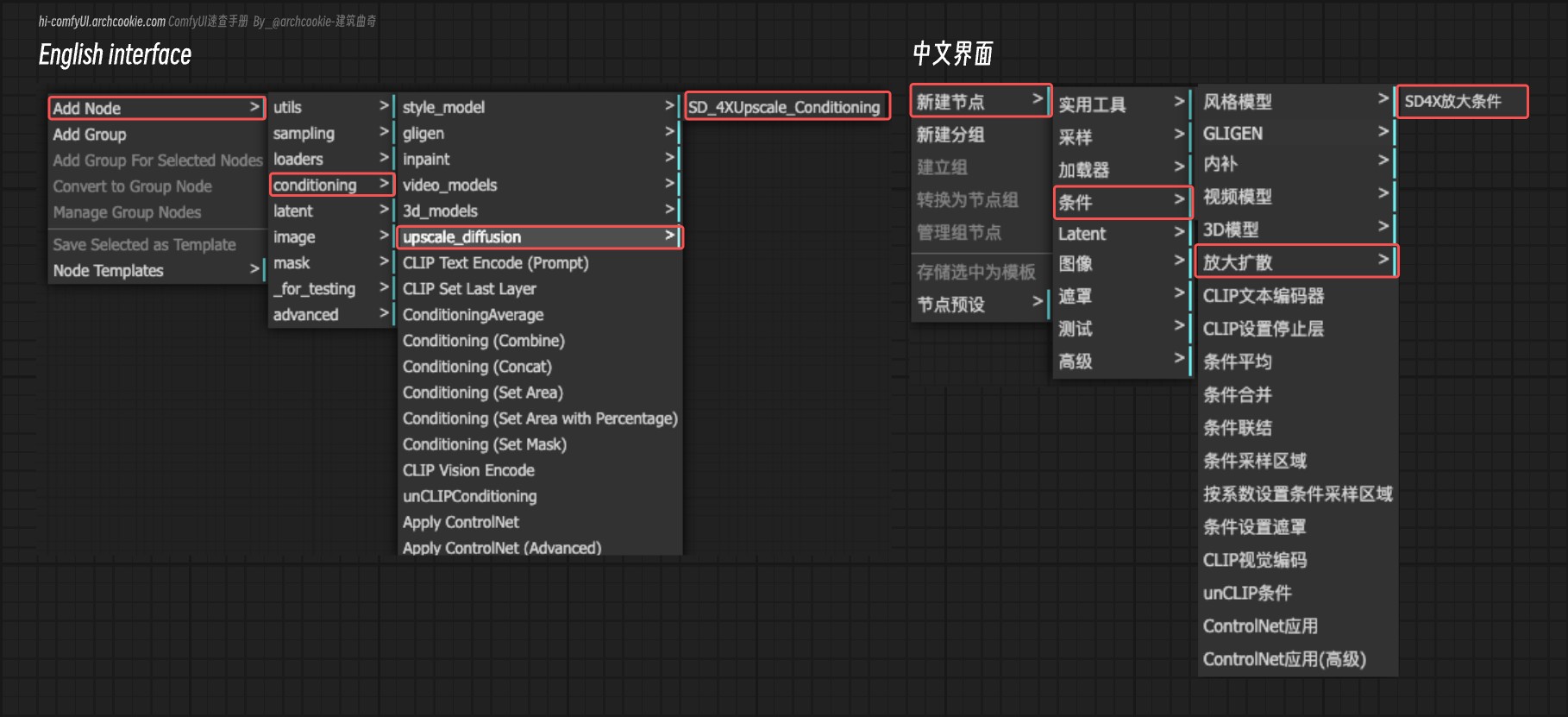
Task: Add the CLIP文本编码器 node
Action: click(1296, 296)
